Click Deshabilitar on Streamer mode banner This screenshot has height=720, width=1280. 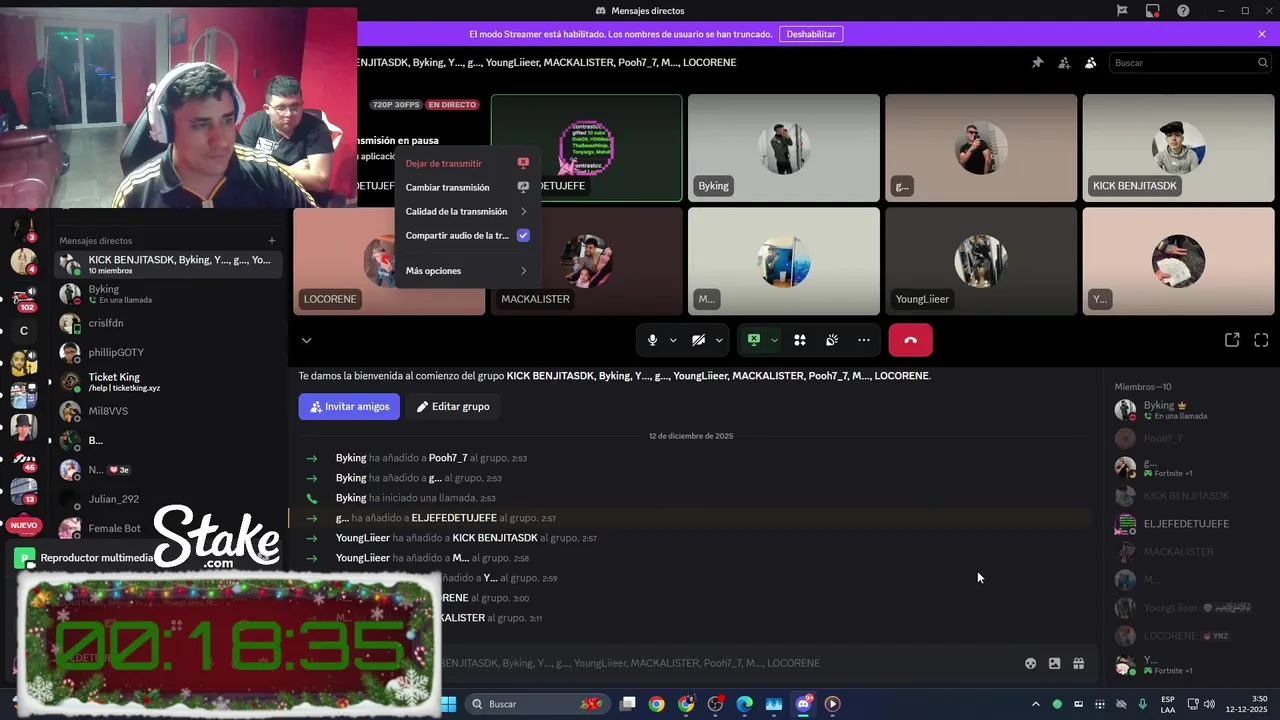click(x=811, y=34)
